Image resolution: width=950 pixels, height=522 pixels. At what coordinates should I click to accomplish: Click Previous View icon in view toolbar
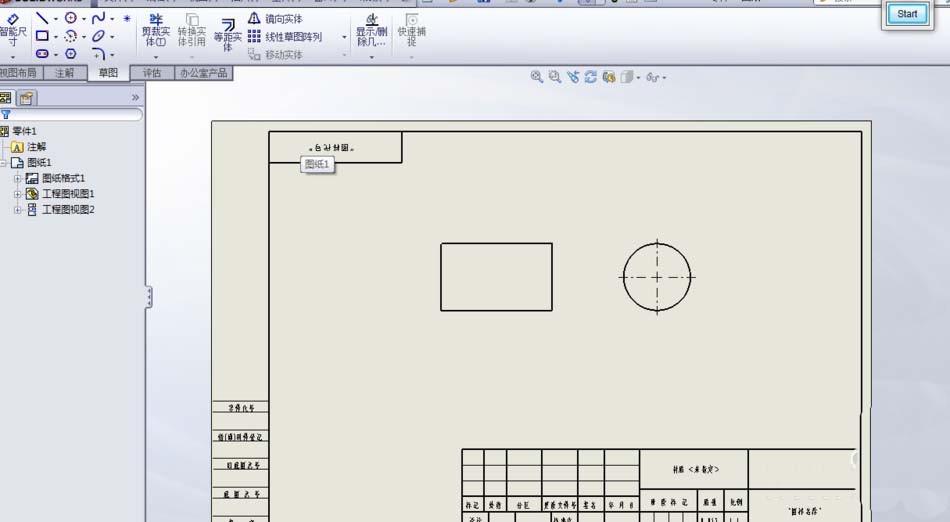pyautogui.click(x=573, y=77)
